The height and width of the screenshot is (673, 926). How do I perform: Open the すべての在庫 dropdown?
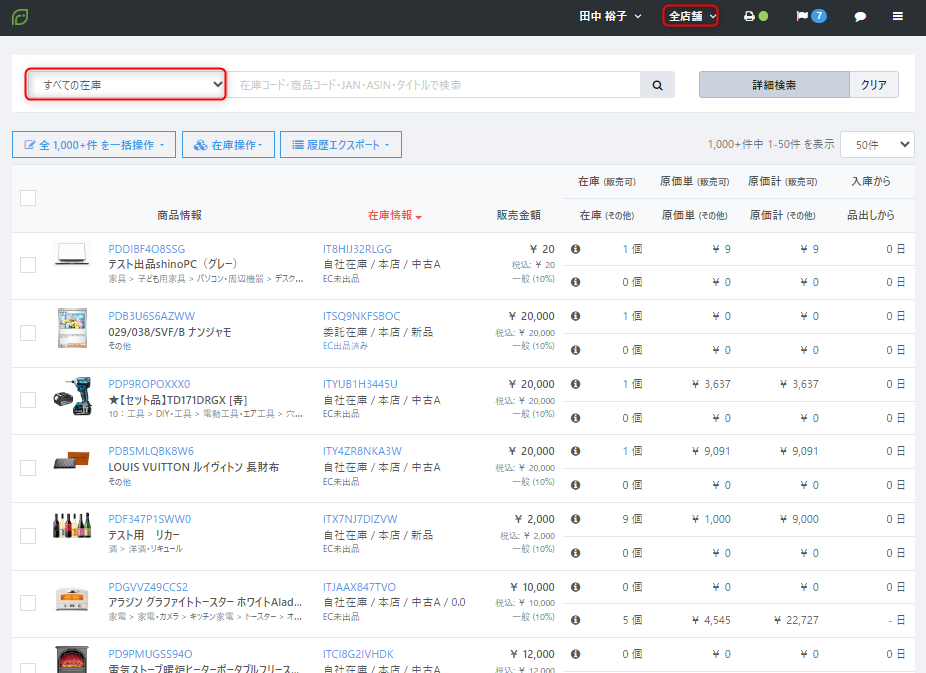[126, 85]
